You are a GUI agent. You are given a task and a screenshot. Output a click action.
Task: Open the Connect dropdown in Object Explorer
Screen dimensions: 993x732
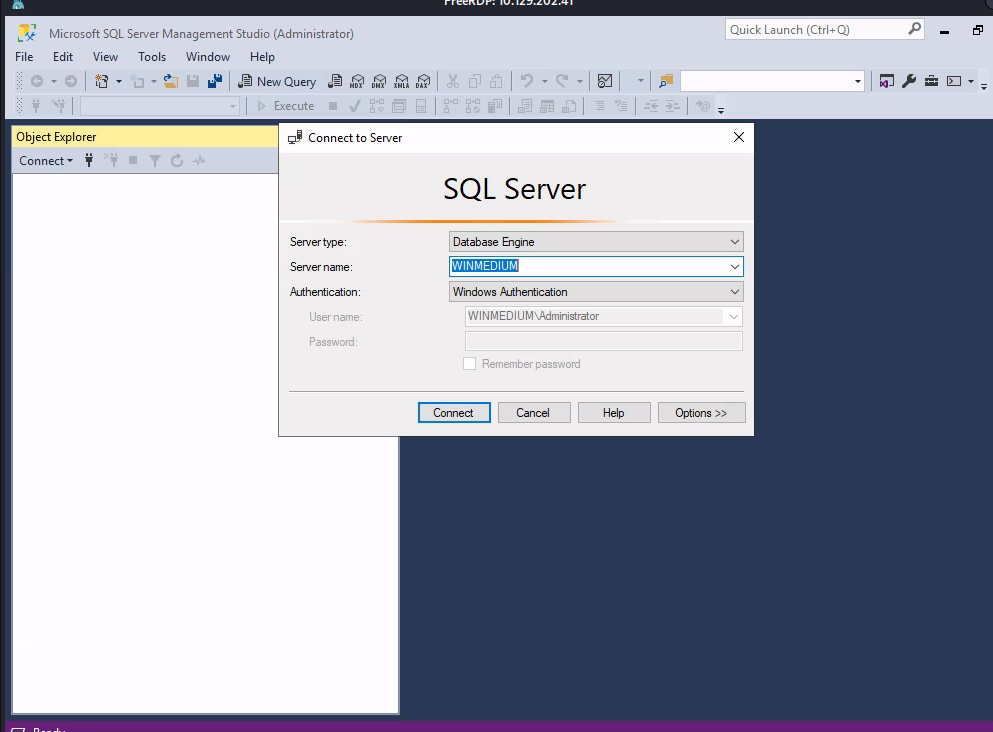pos(46,160)
